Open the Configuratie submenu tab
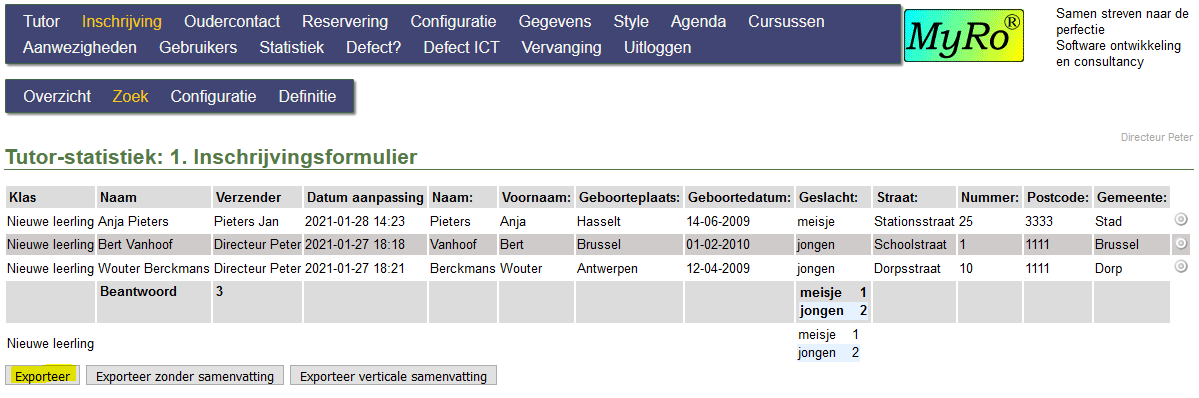Screen dimensions: 1199x398 (213, 97)
